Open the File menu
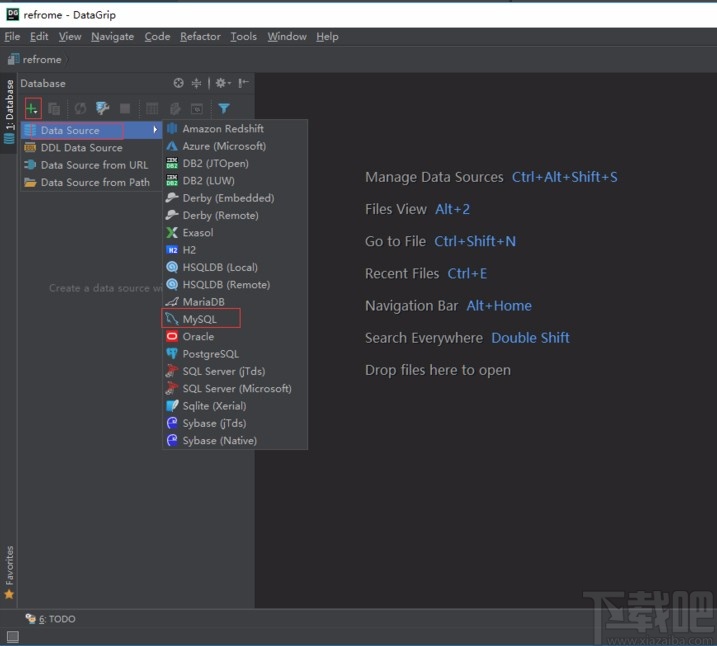Screen dimensions: 717x646 12,37
